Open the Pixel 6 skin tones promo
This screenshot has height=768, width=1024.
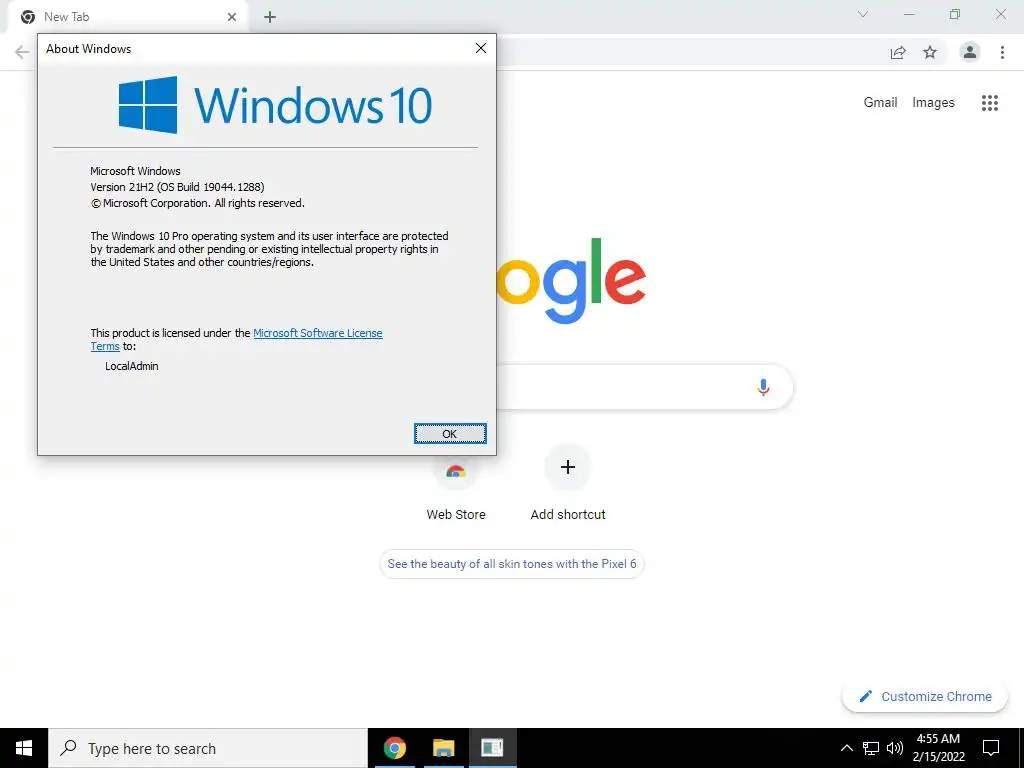tap(511, 564)
